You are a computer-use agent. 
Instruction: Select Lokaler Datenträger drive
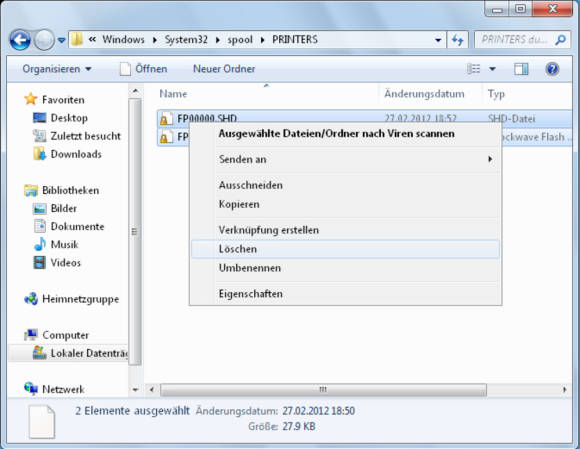(x=89, y=353)
